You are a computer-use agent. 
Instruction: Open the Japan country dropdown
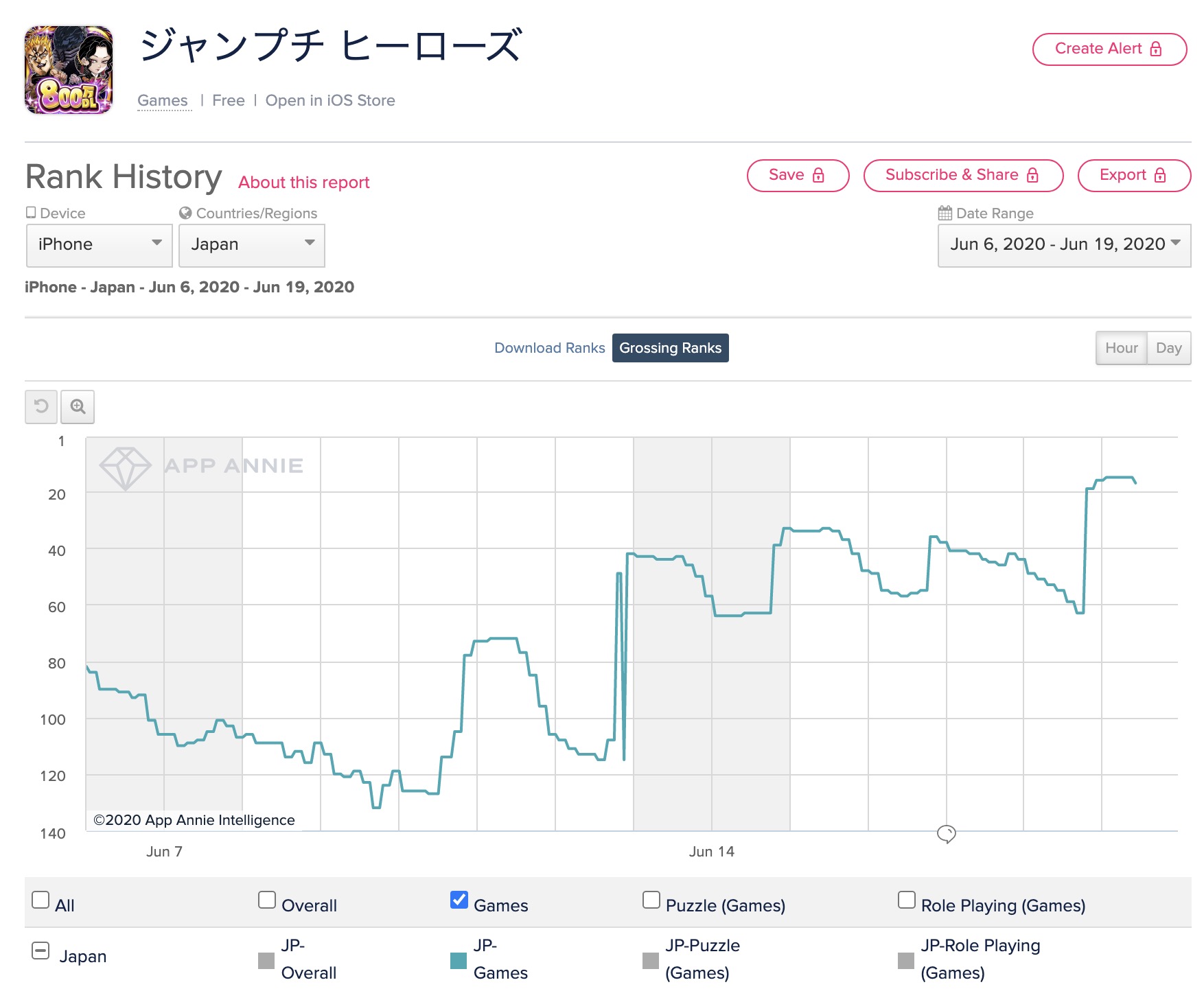pyautogui.click(x=252, y=245)
